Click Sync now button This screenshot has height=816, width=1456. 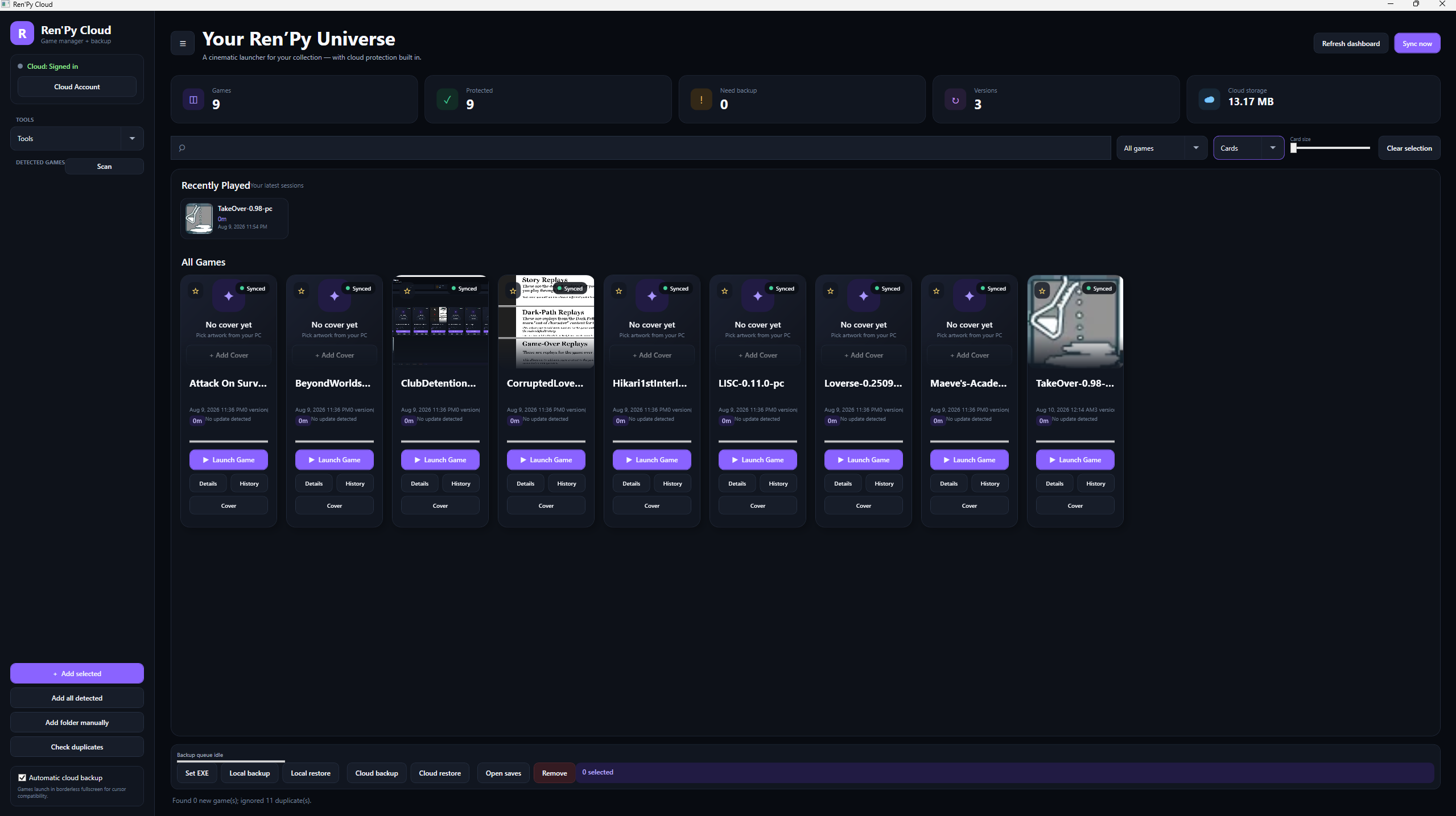click(x=1417, y=43)
